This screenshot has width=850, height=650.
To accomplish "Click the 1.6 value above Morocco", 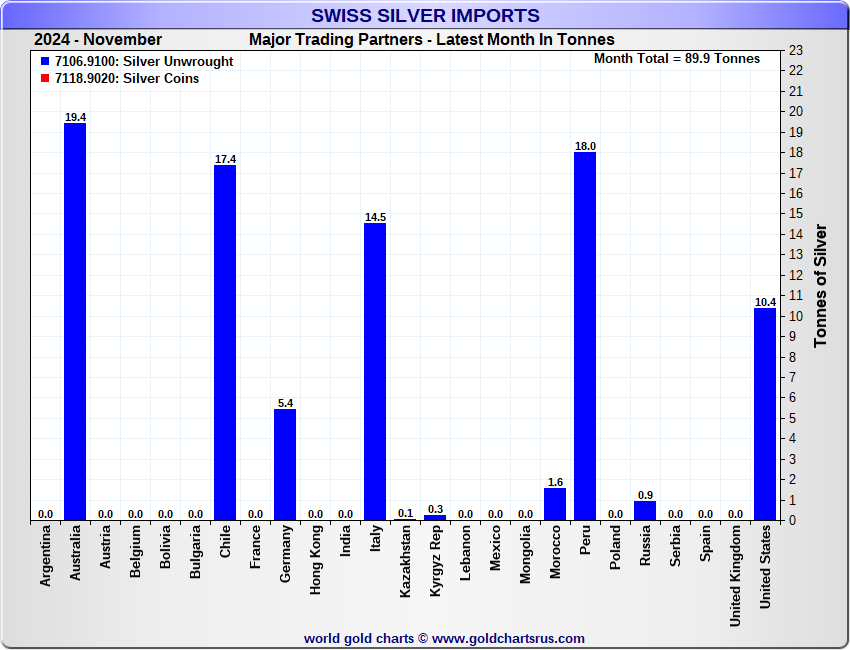I will click(555, 482).
